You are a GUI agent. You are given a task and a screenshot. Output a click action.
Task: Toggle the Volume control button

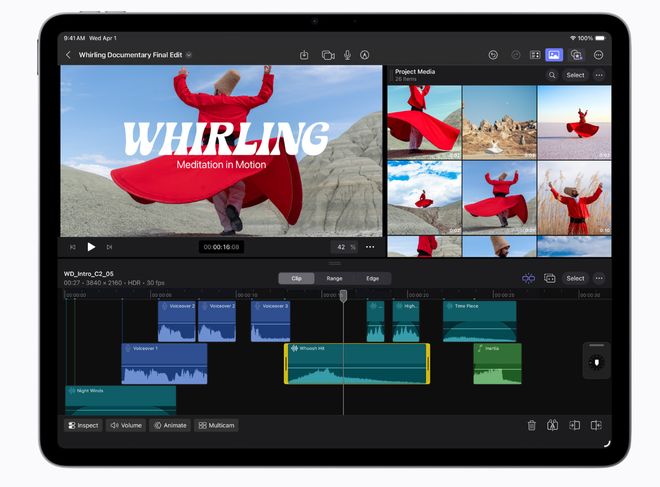coord(125,425)
